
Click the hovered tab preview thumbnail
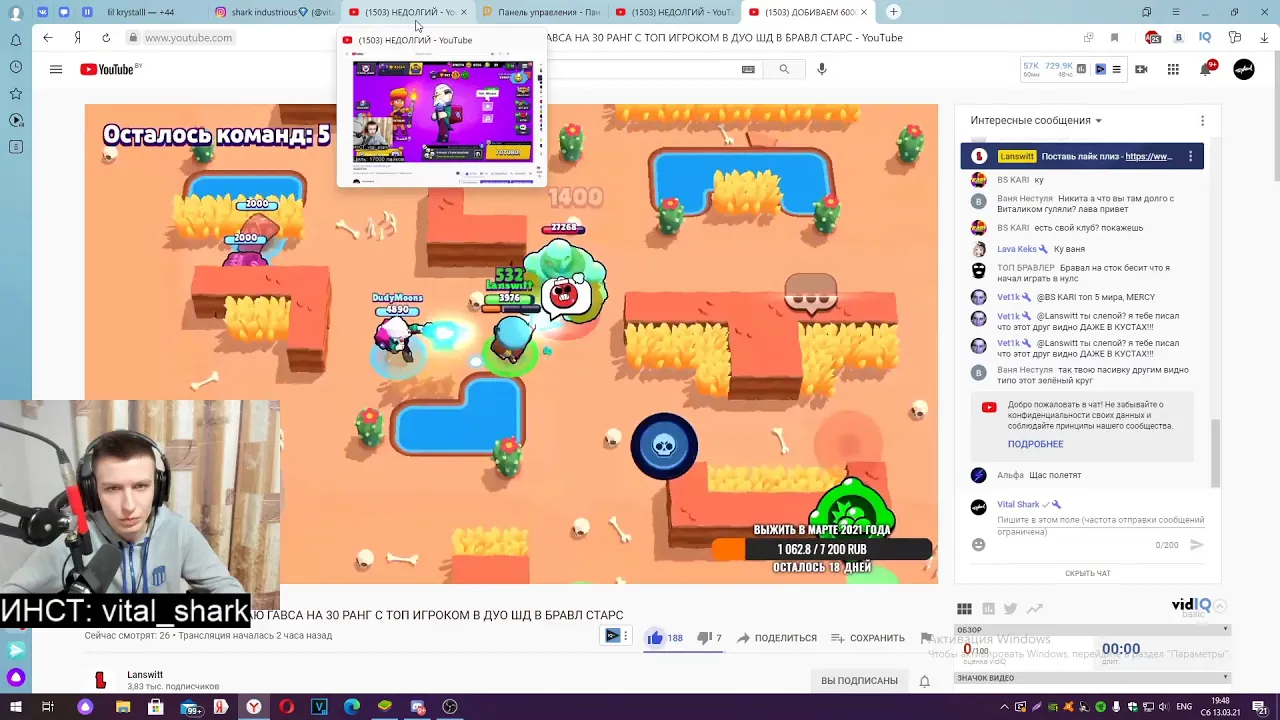pyautogui.click(x=442, y=112)
